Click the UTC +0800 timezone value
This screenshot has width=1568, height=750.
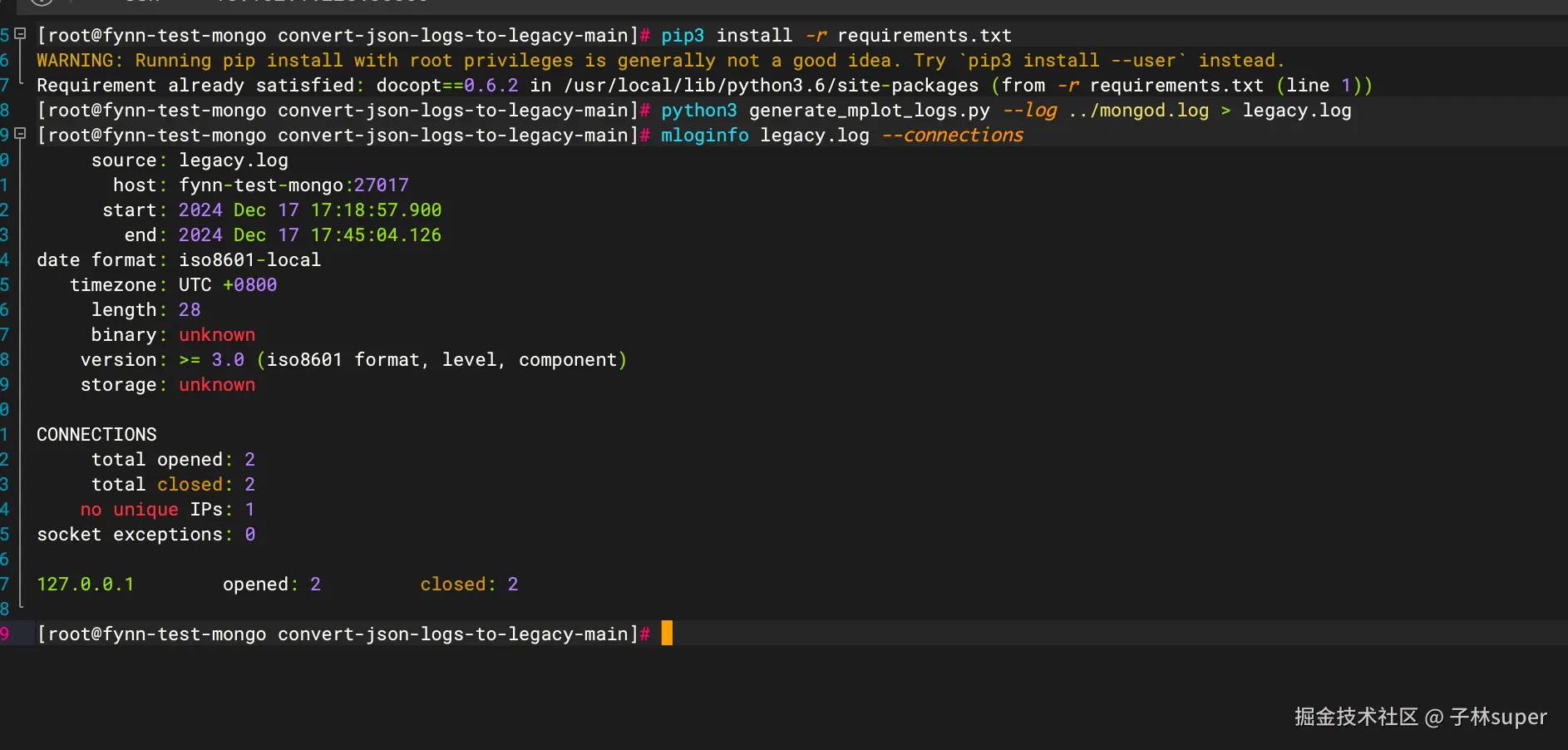228,285
